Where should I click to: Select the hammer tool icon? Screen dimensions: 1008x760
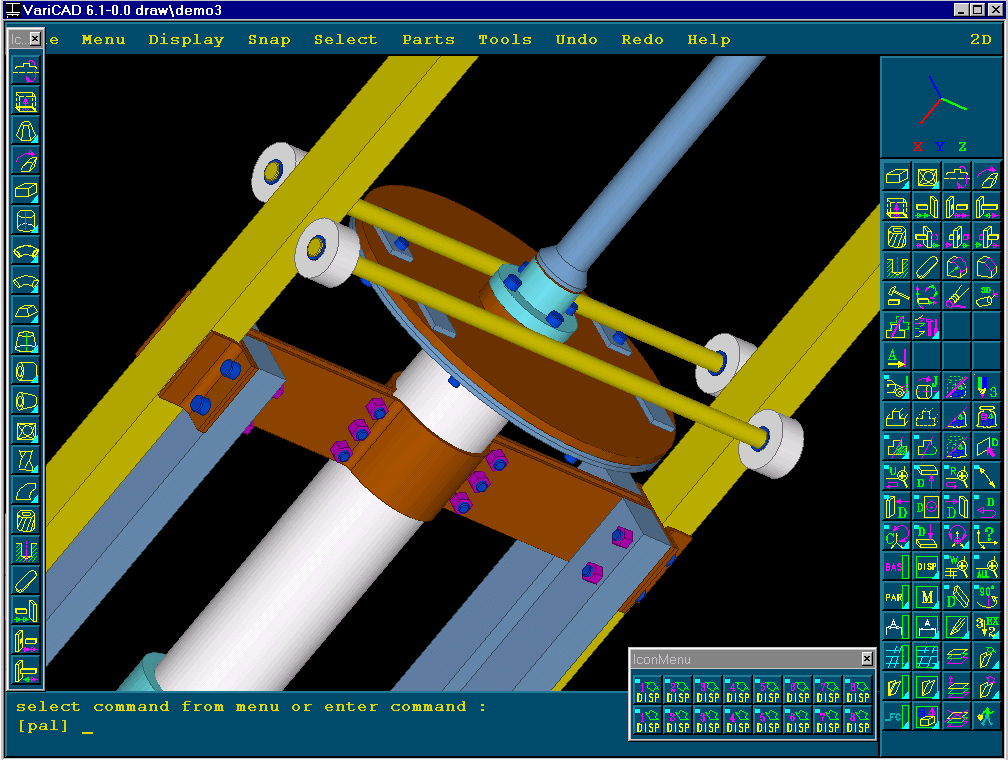click(x=896, y=296)
